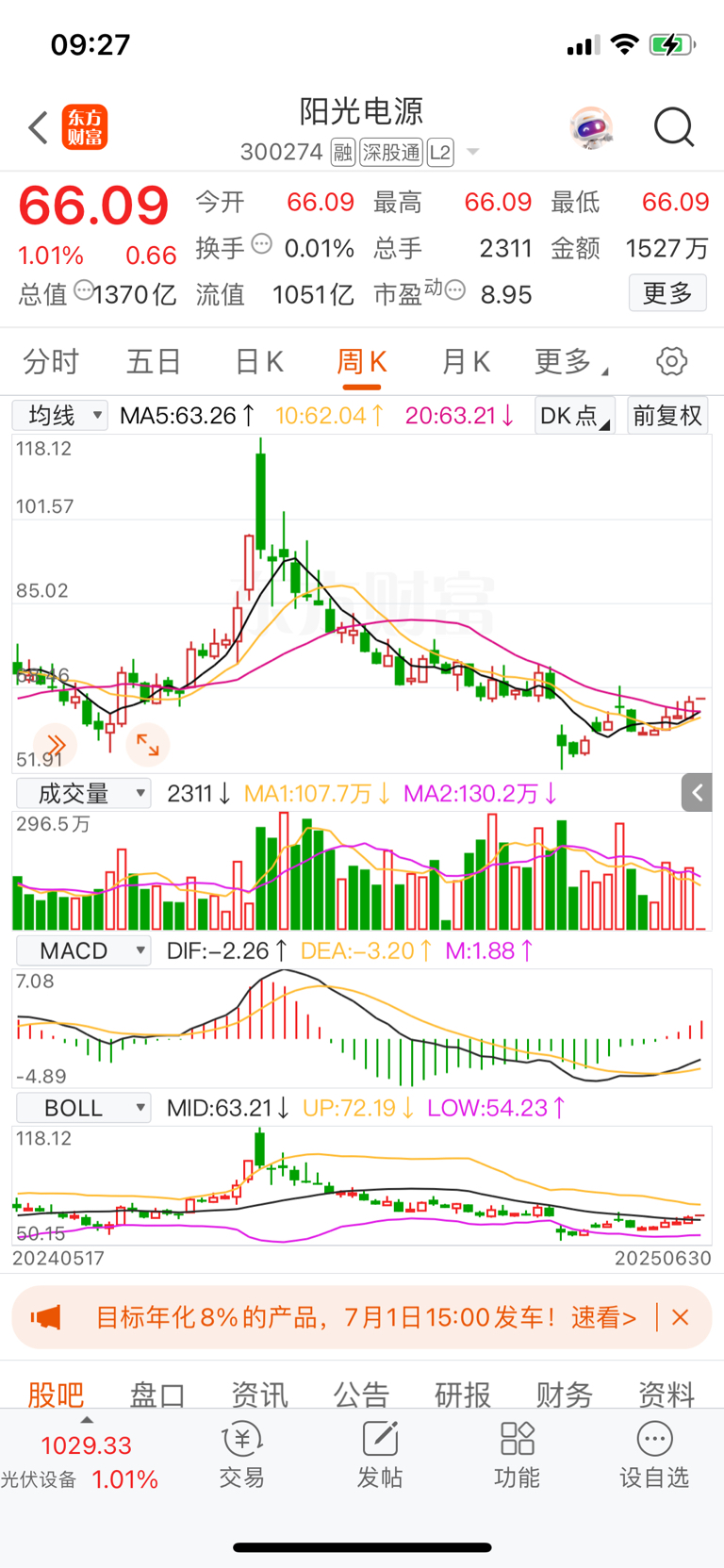Open the 盘口 tab
The image size is (724, 1568).
coord(157,1394)
